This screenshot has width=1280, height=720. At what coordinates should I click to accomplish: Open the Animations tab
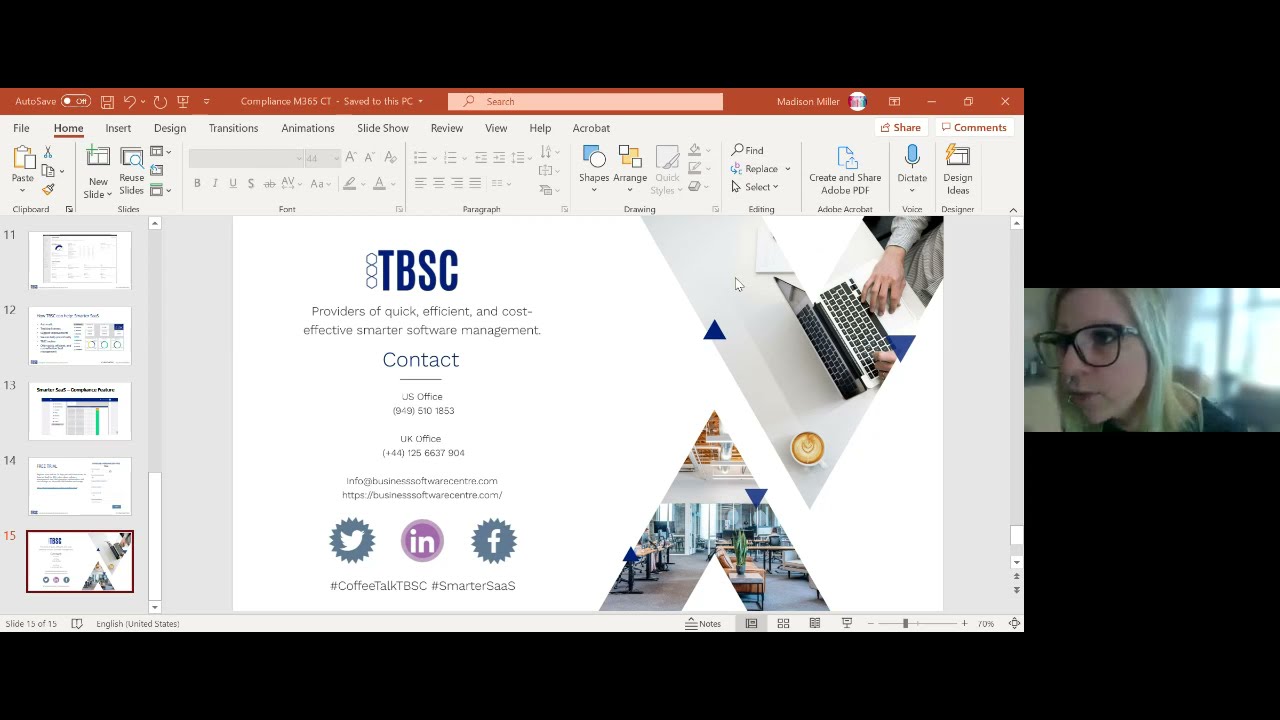308,128
